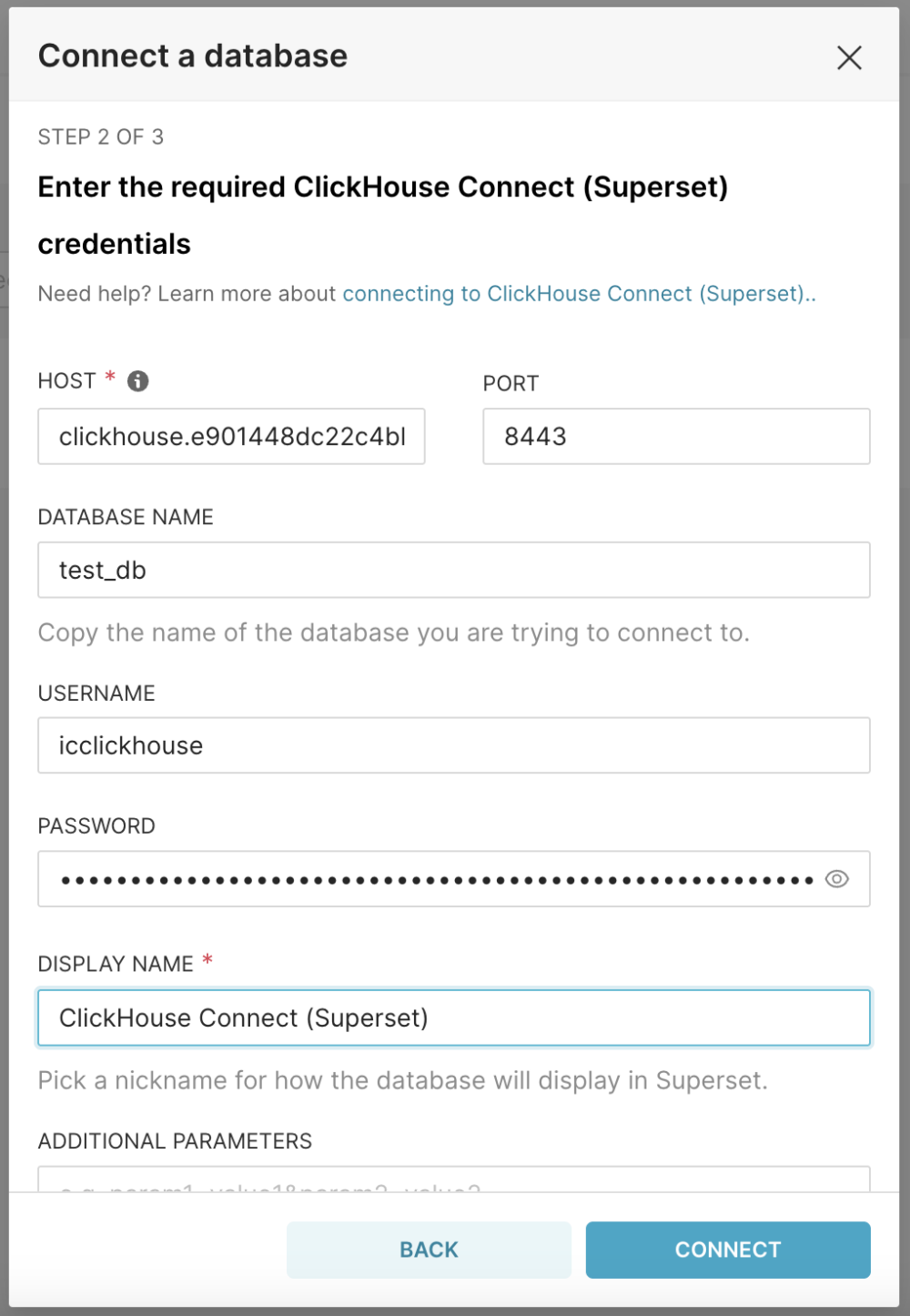Return to step one using BACK
The width and height of the screenshot is (910, 1316).
point(428,1250)
